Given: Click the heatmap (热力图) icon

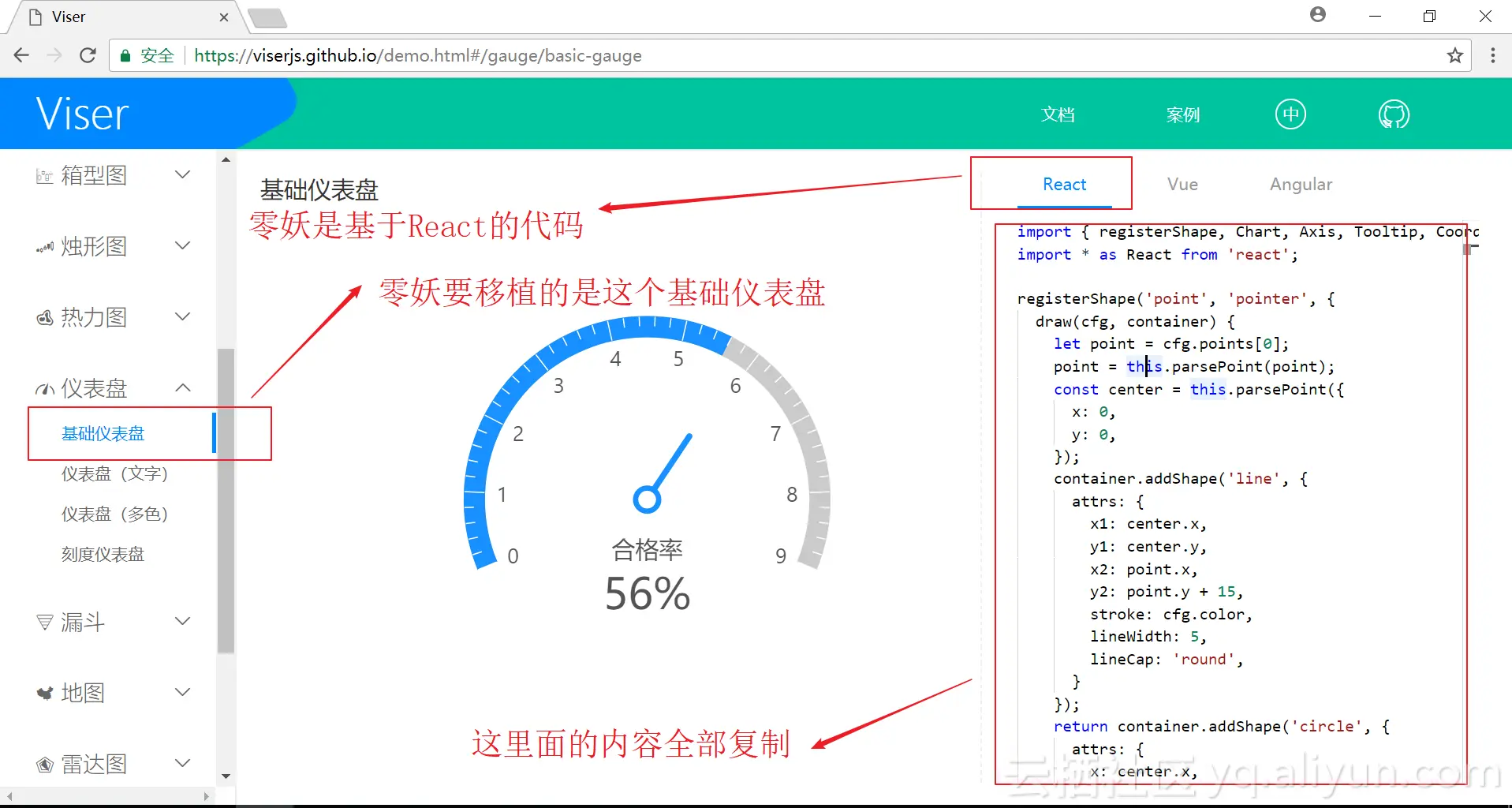Looking at the screenshot, I should (x=45, y=318).
